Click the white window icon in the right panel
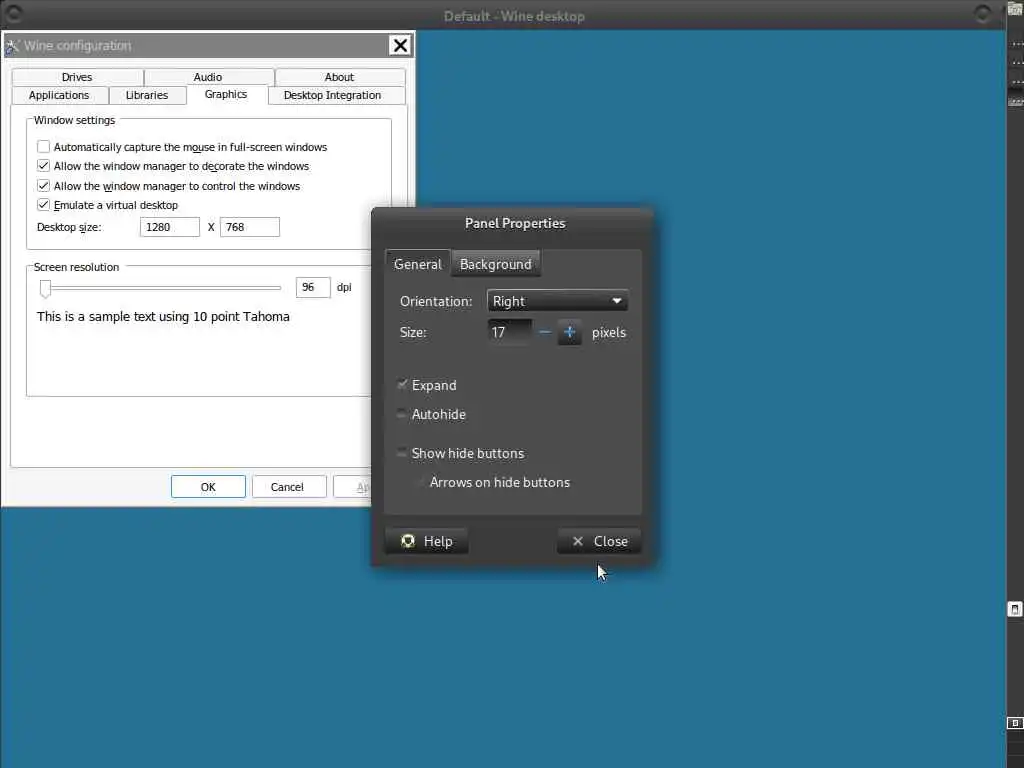The width and height of the screenshot is (1024, 768). (1014, 609)
